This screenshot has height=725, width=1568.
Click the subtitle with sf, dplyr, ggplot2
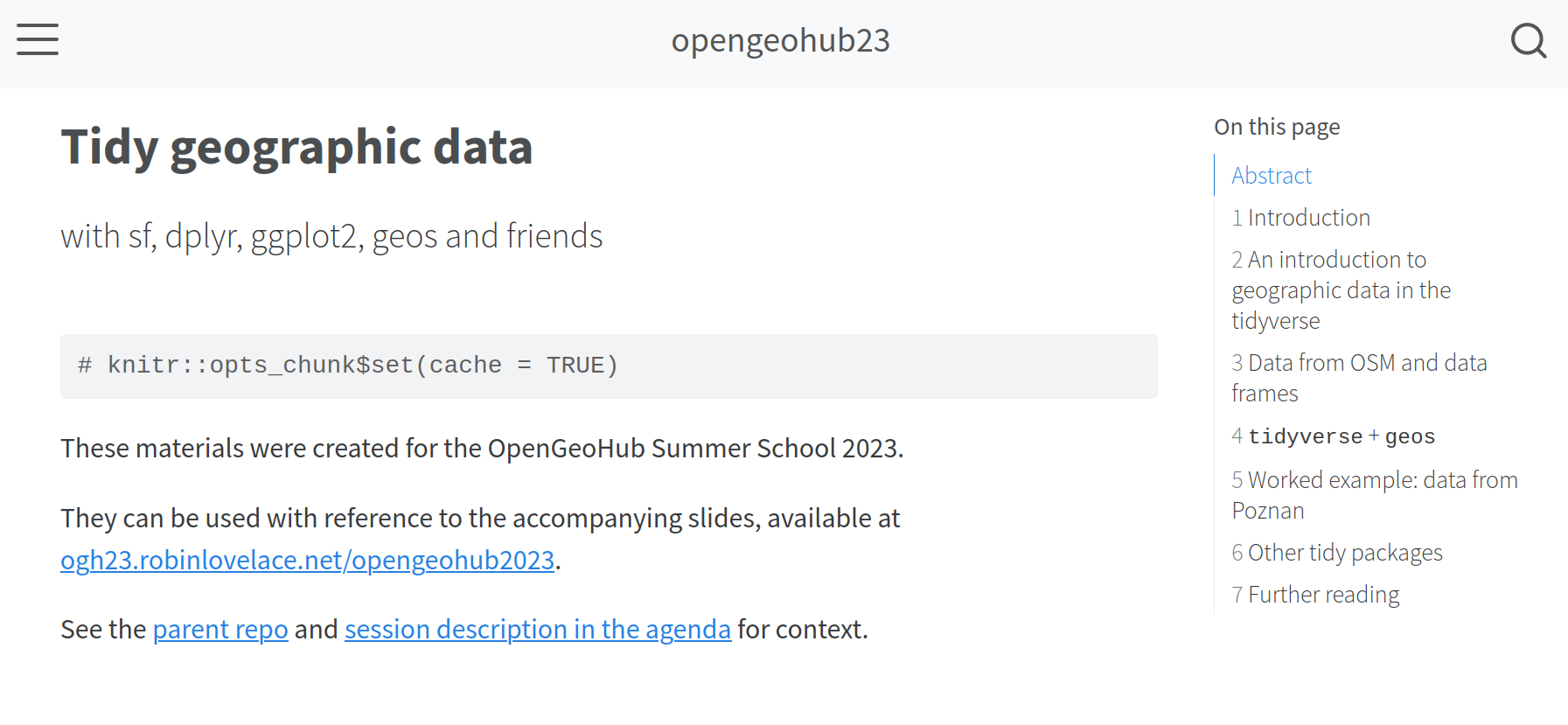pos(331,236)
